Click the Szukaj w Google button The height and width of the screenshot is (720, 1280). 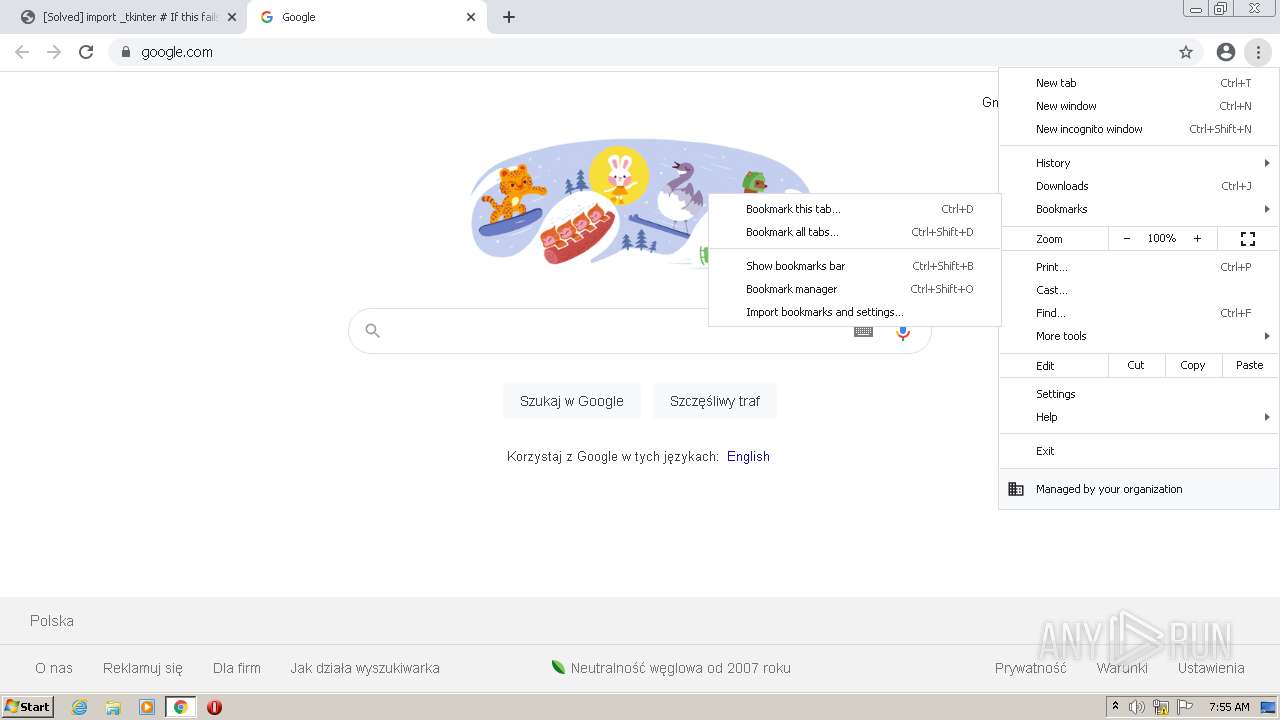(571, 401)
